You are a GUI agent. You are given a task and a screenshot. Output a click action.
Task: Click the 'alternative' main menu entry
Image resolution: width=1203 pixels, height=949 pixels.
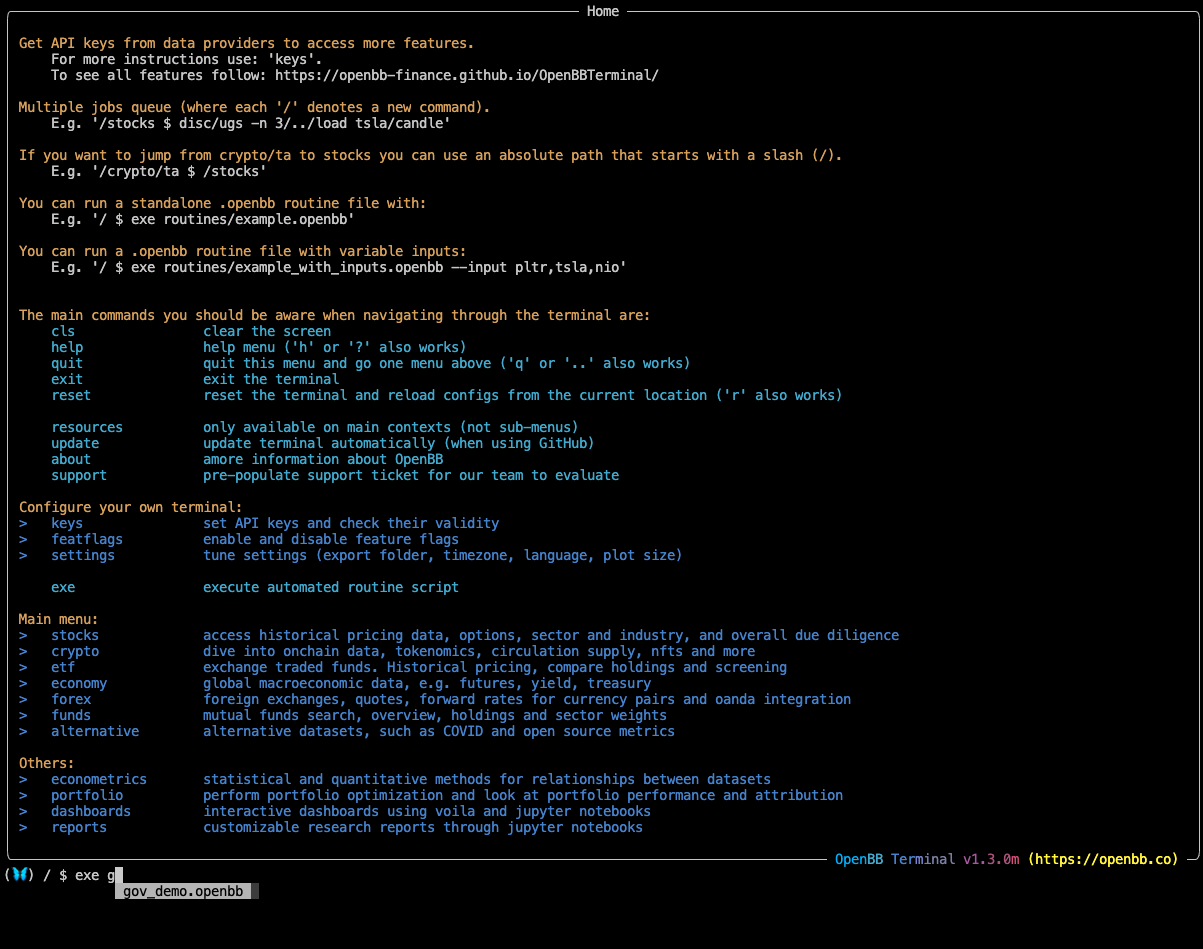[x=95, y=731]
